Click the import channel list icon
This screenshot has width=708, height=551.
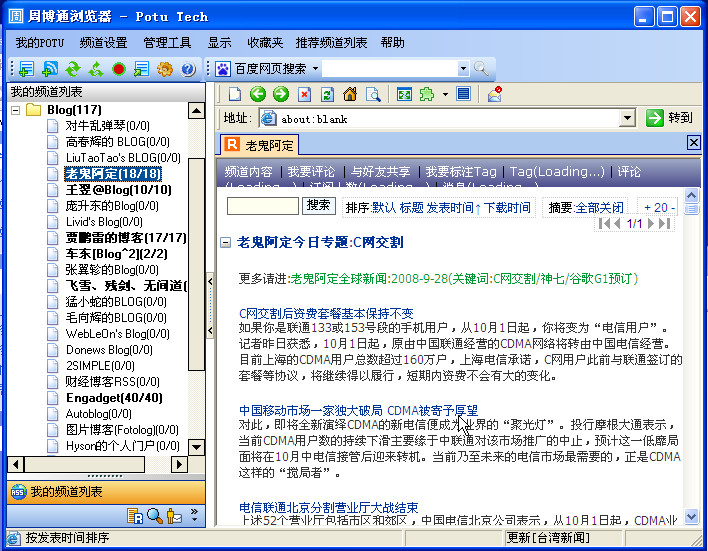[142, 69]
